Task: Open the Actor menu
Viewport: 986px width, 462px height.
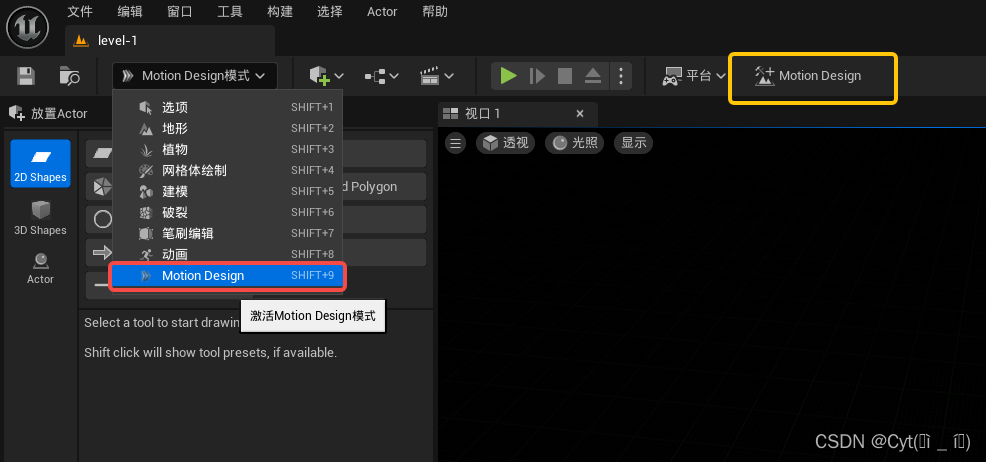Action: click(x=382, y=11)
